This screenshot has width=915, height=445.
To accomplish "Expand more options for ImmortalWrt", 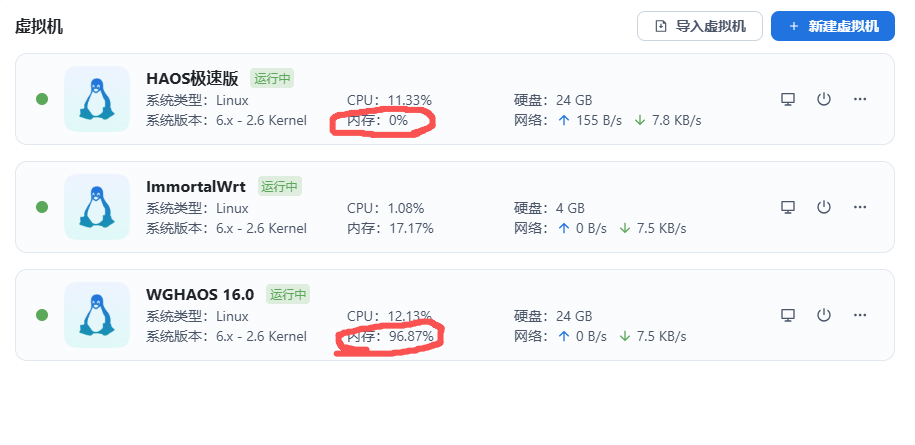I will click(860, 207).
